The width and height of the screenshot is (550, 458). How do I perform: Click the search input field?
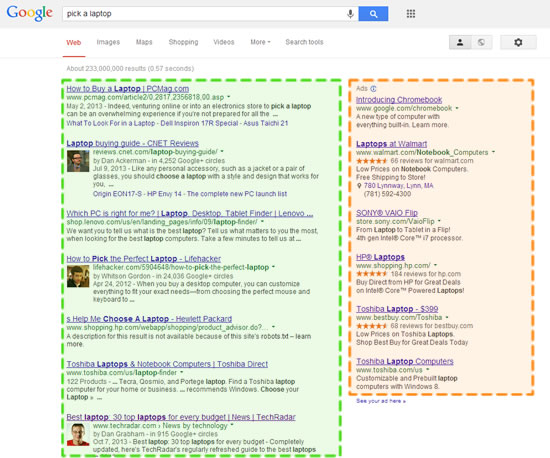[203, 14]
